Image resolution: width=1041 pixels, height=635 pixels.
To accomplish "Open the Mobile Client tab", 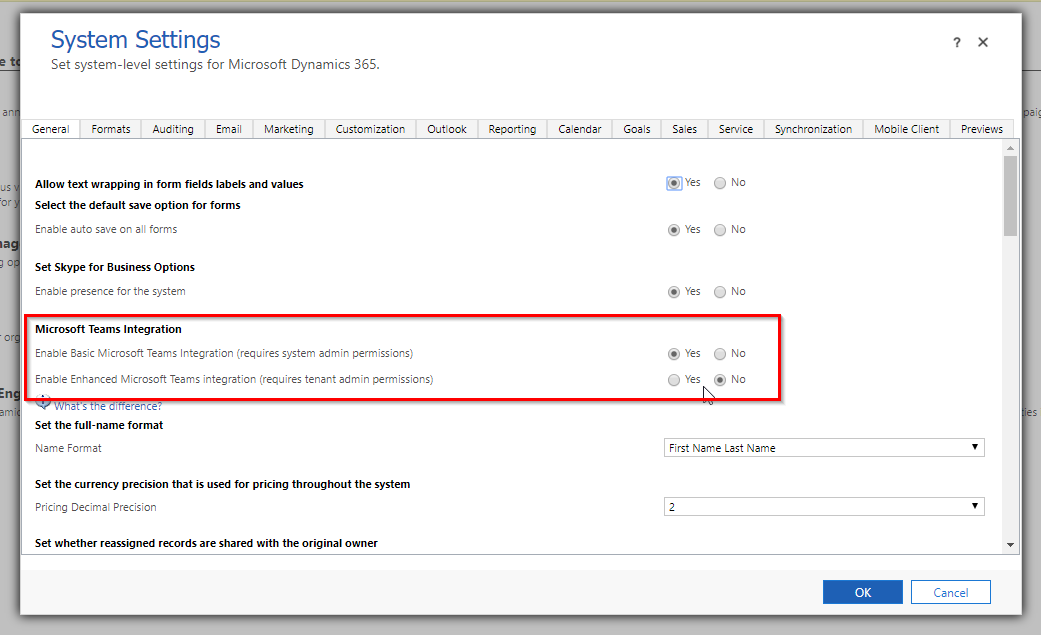I will tap(907, 129).
